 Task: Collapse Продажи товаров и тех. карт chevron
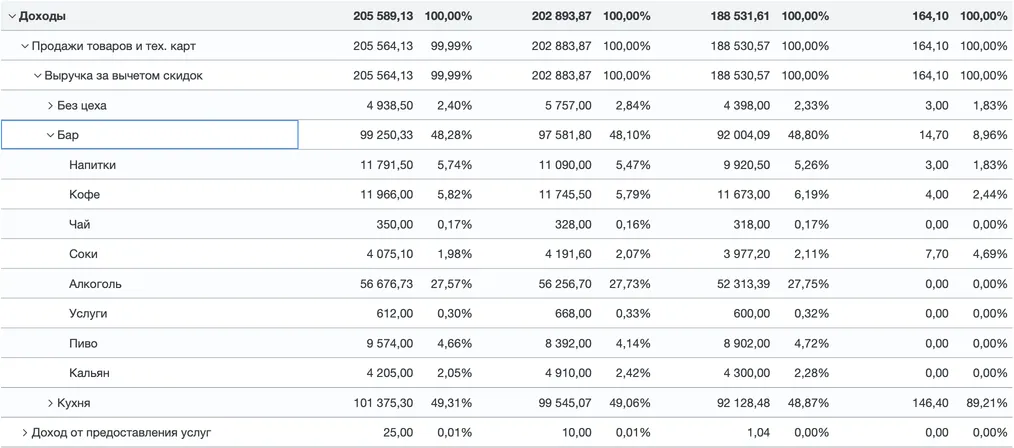(x=25, y=46)
